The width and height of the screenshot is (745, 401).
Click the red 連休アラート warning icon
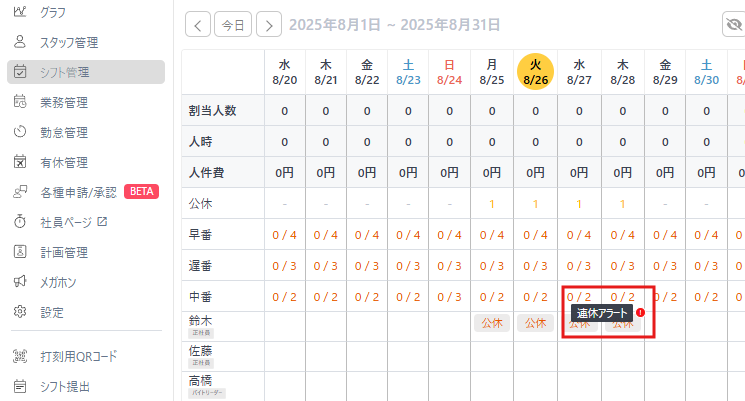pyautogui.click(x=640, y=313)
